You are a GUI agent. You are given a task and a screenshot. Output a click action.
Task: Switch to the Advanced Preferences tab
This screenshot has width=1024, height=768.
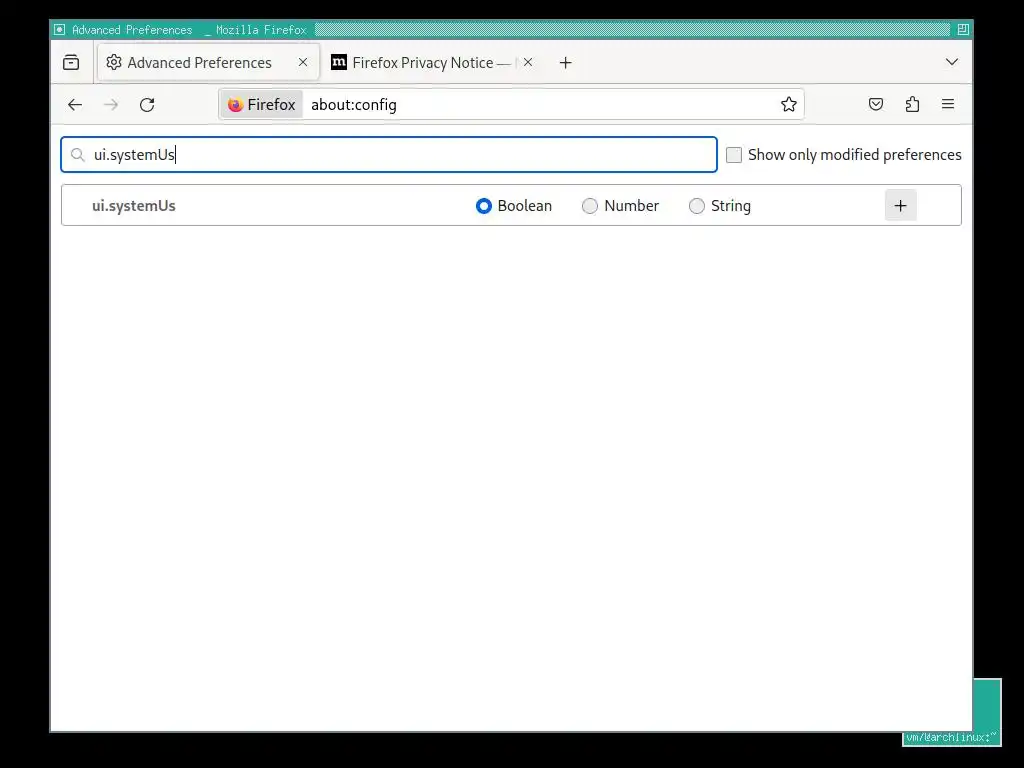pos(208,62)
